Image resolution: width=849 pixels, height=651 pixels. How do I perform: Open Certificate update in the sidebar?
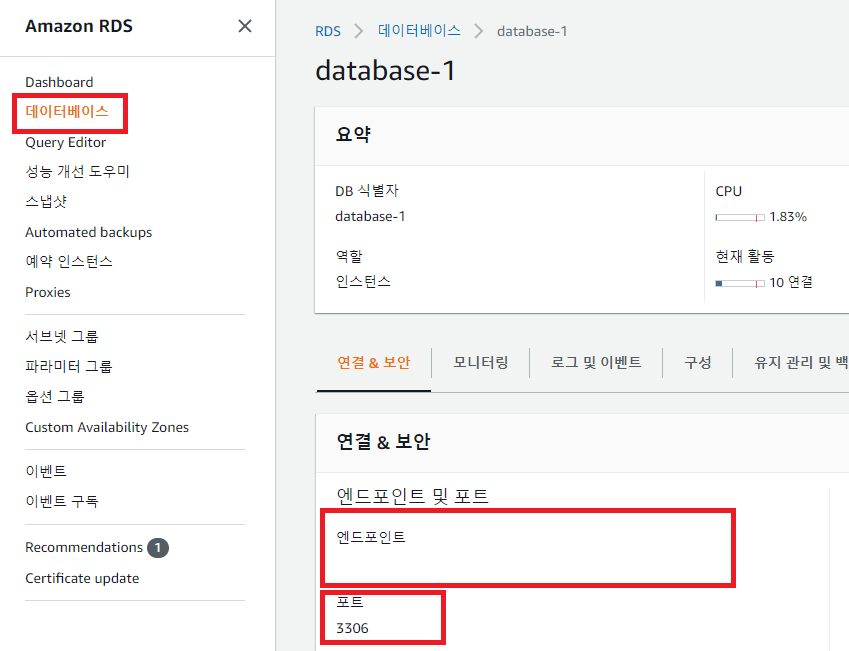point(82,578)
